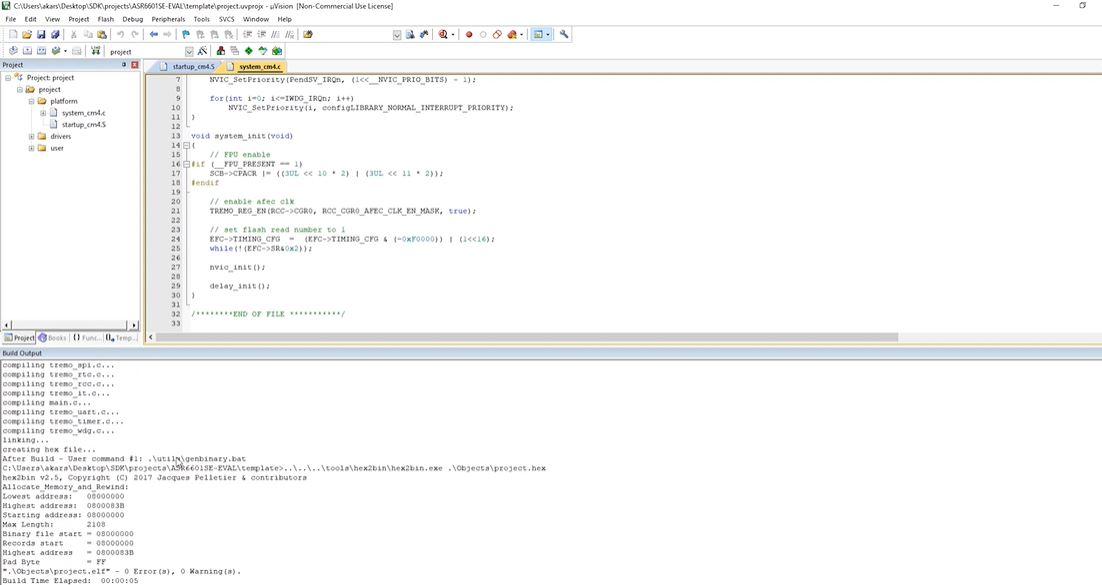This screenshot has height=585, width=1102.
Task: Navigate backwards with the blue arrow
Action: pyautogui.click(x=153, y=34)
